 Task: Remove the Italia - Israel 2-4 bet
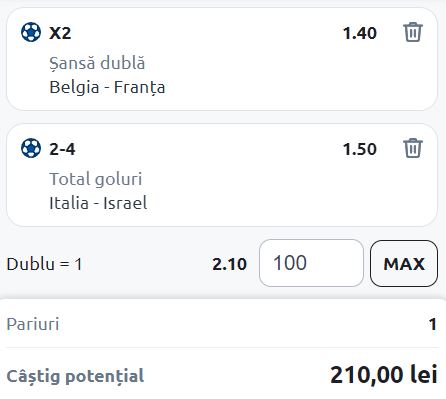coord(413,148)
